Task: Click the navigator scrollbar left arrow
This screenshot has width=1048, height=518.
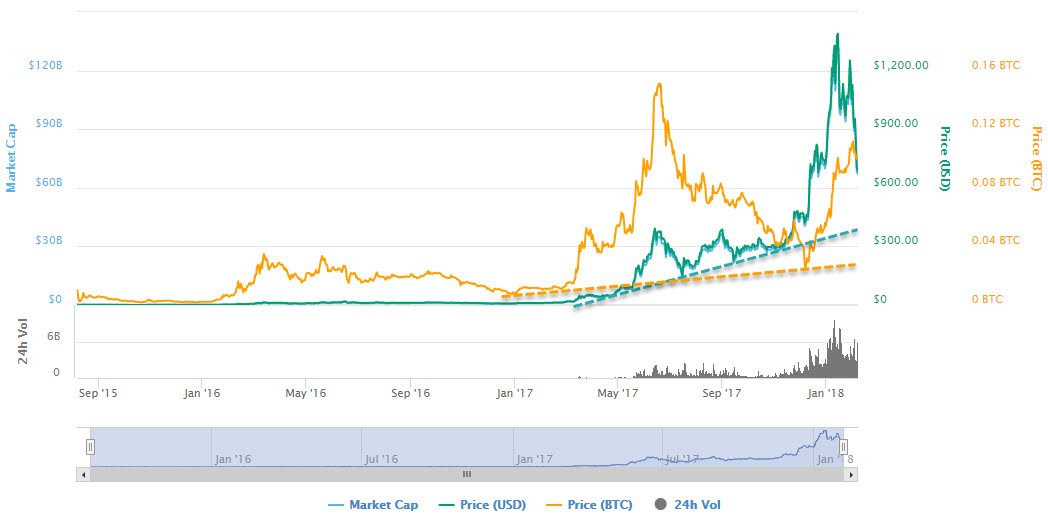Action: tap(82, 474)
